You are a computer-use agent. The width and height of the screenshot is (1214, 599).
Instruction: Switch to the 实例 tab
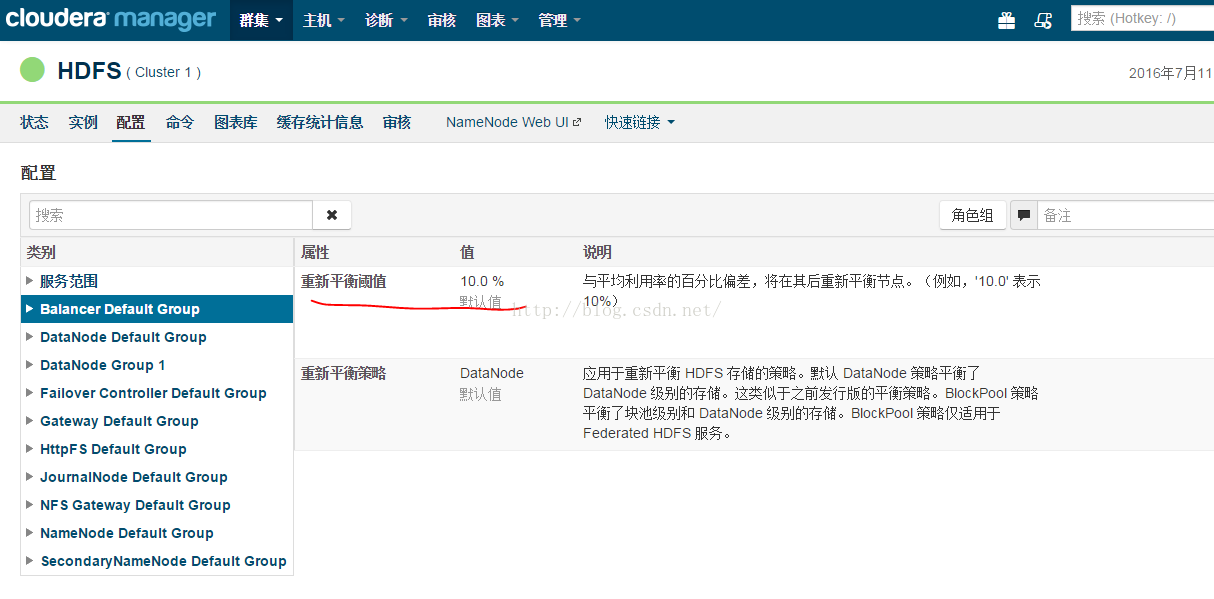pyautogui.click(x=83, y=122)
